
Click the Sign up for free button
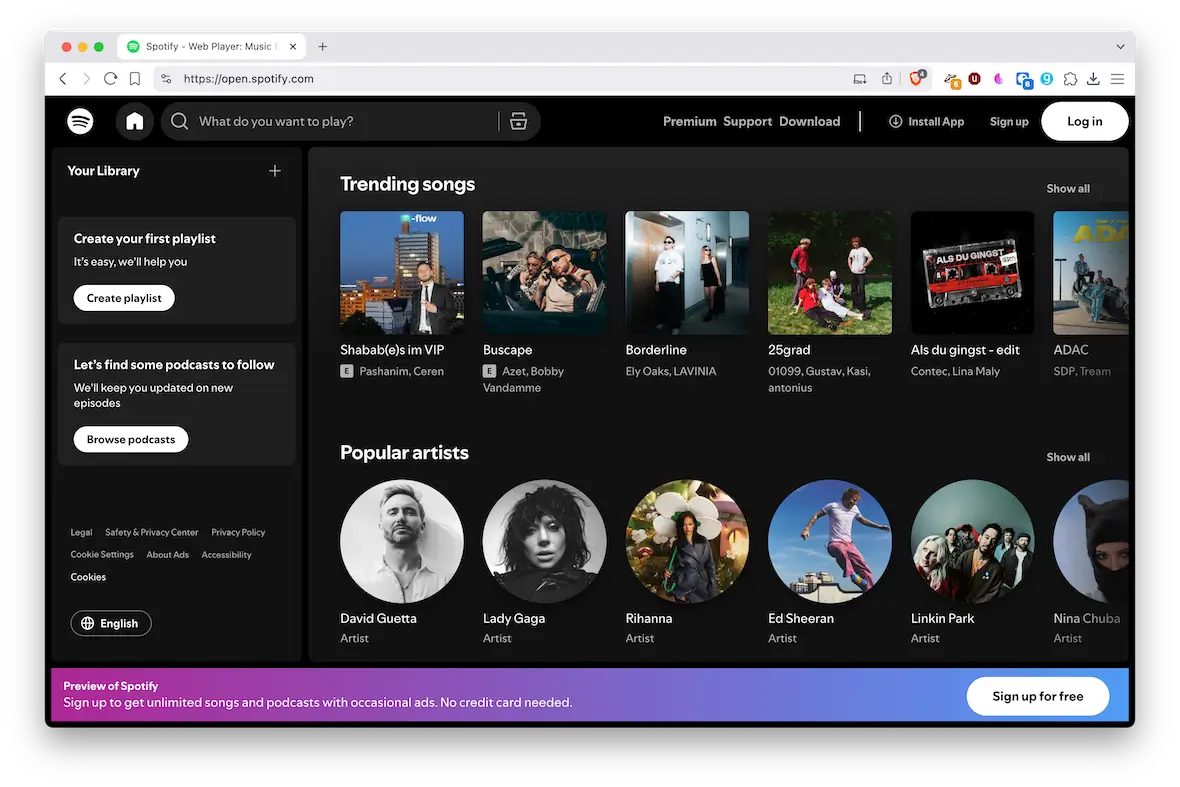(1038, 696)
